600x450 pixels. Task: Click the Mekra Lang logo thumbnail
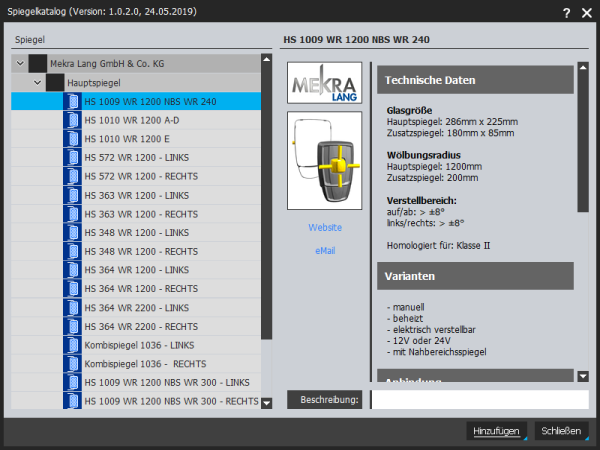[324, 83]
